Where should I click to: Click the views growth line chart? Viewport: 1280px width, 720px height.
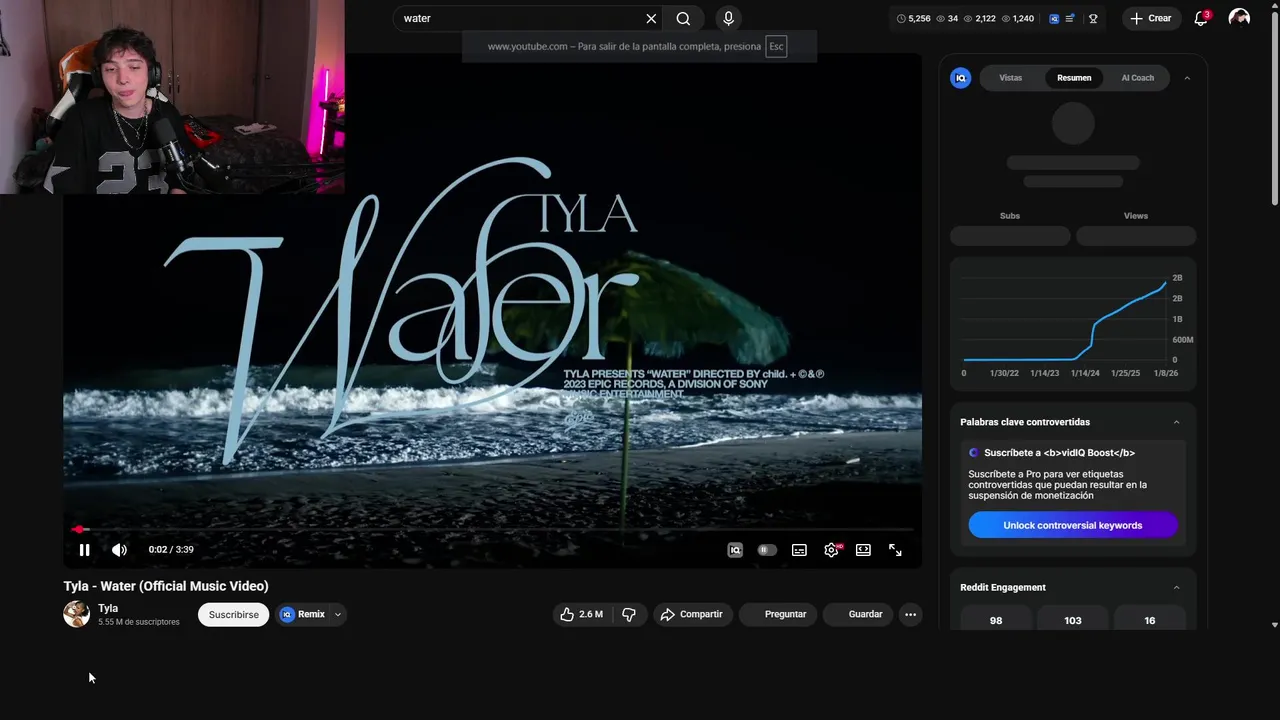pyautogui.click(x=1065, y=320)
